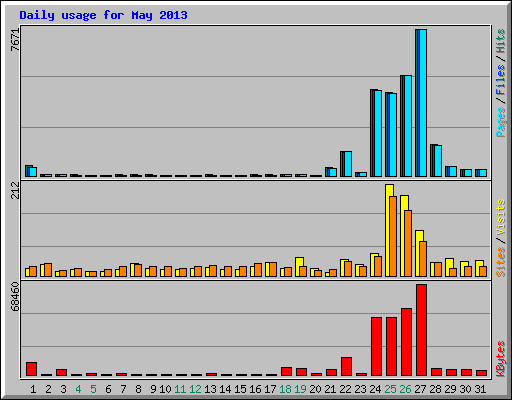
Task: Click the 212 visits axis value
Action: 15,190
